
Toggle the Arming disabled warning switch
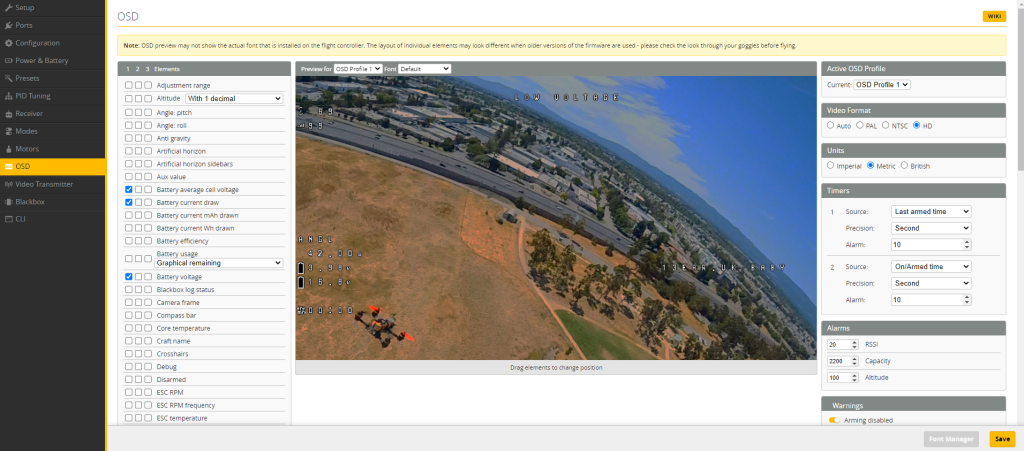coord(834,421)
